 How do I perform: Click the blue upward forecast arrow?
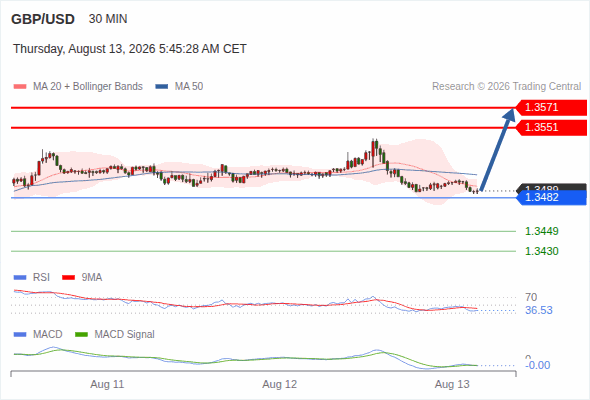coord(497,150)
